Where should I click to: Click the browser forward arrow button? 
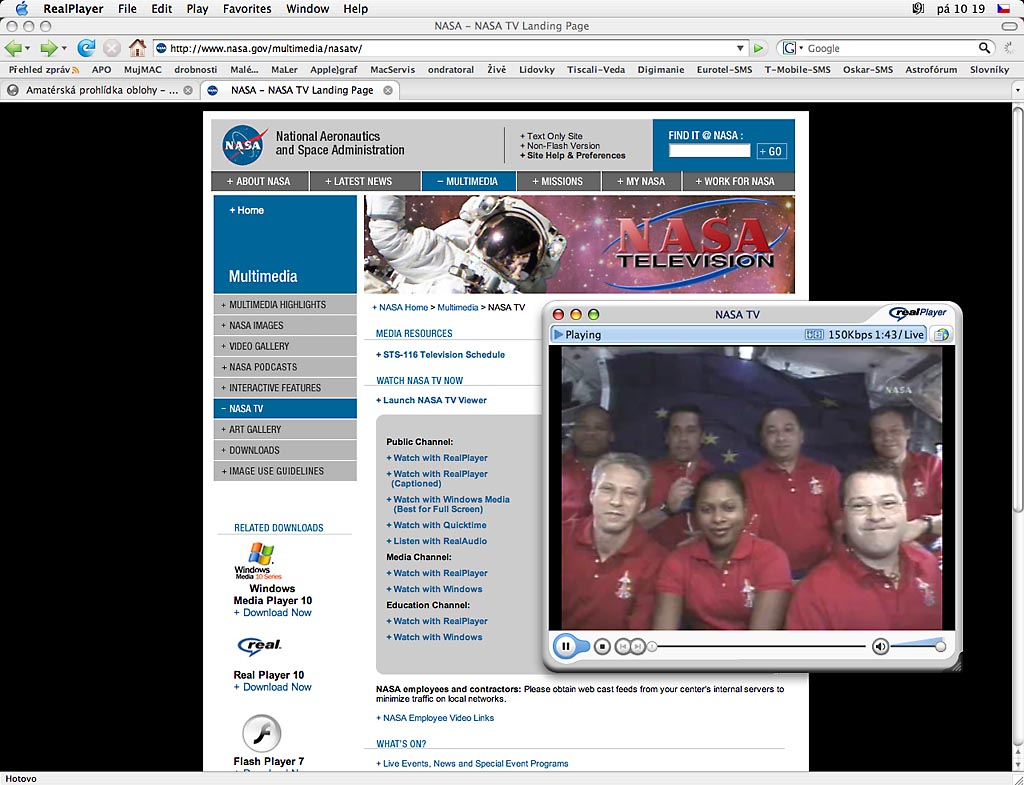tap(49, 48)
